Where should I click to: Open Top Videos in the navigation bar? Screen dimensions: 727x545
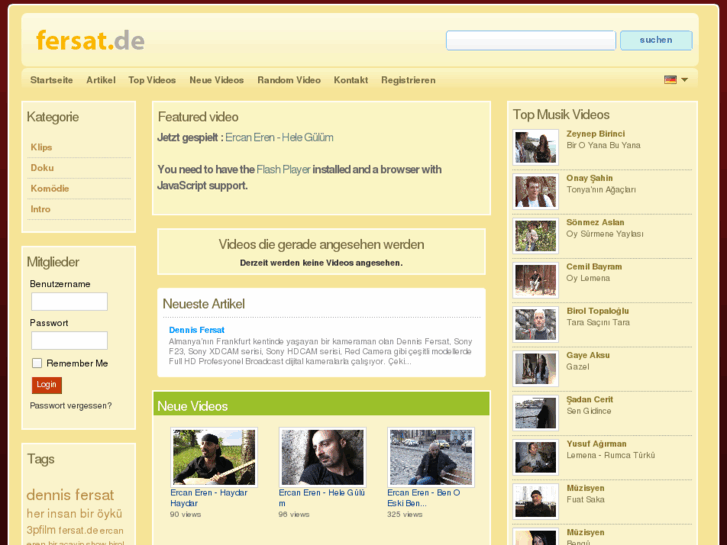coord(152,80)
